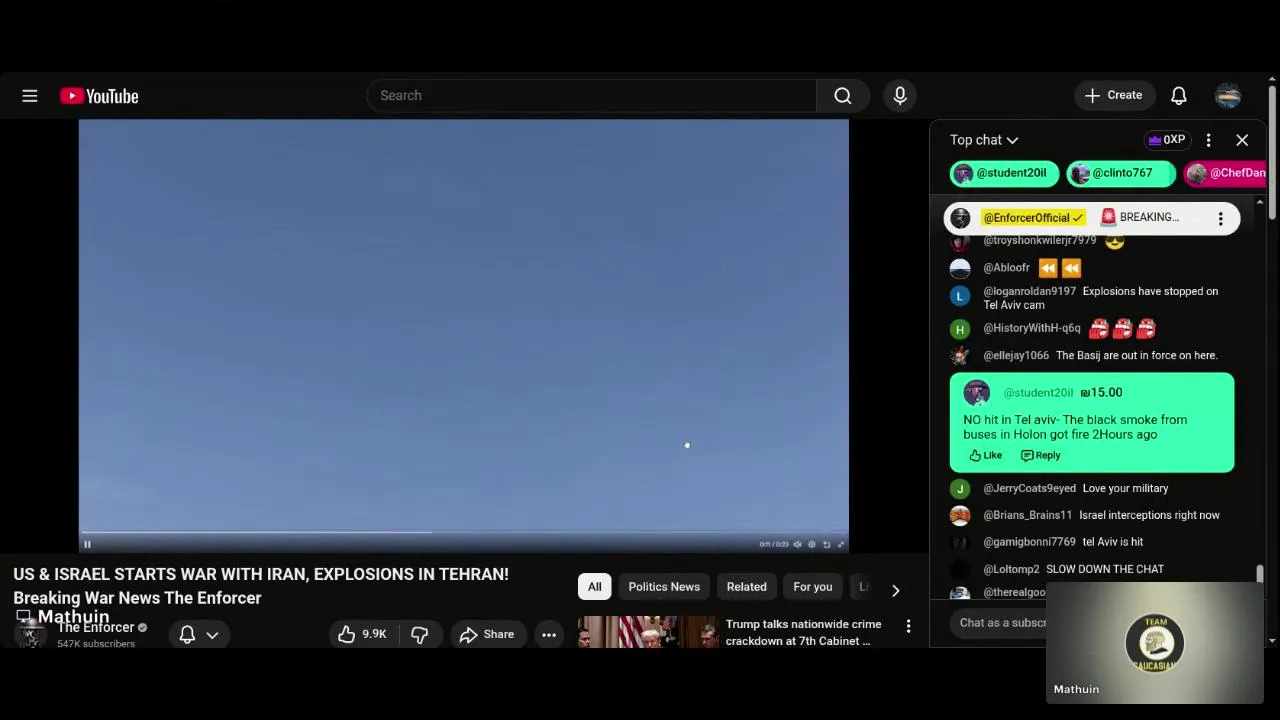Click @student20il avatar in the Super Chat card
1280x720 pixels.
977,393
